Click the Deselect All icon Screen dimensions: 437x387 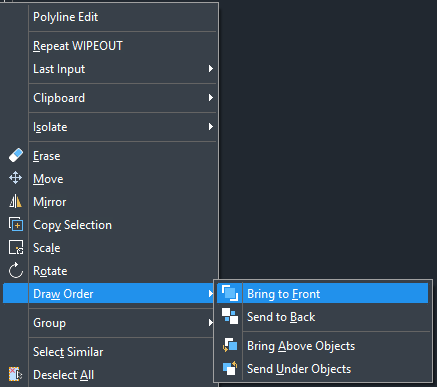(x=15, y=374)
